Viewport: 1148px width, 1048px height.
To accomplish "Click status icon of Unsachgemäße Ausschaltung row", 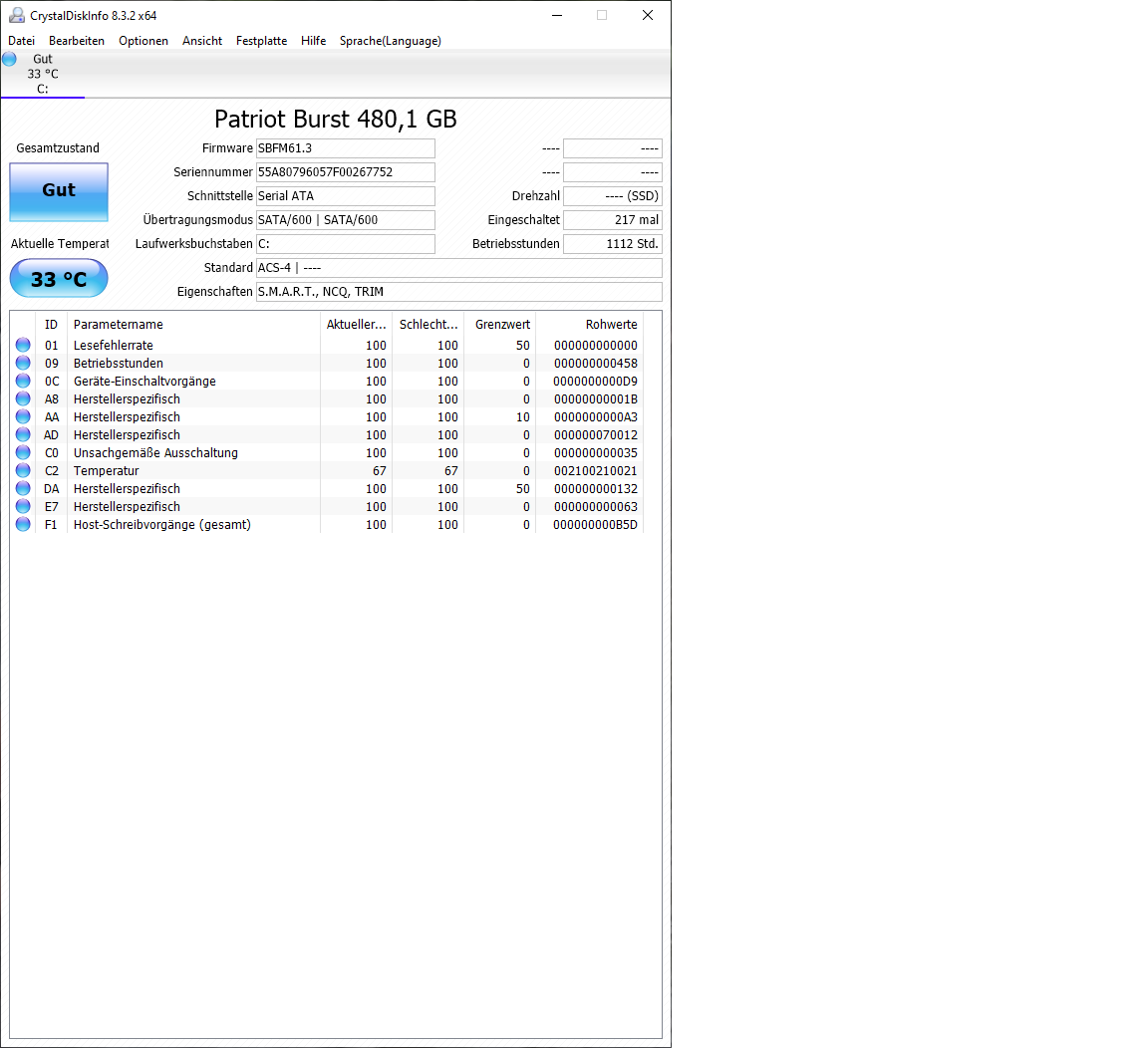I will 24,452.
